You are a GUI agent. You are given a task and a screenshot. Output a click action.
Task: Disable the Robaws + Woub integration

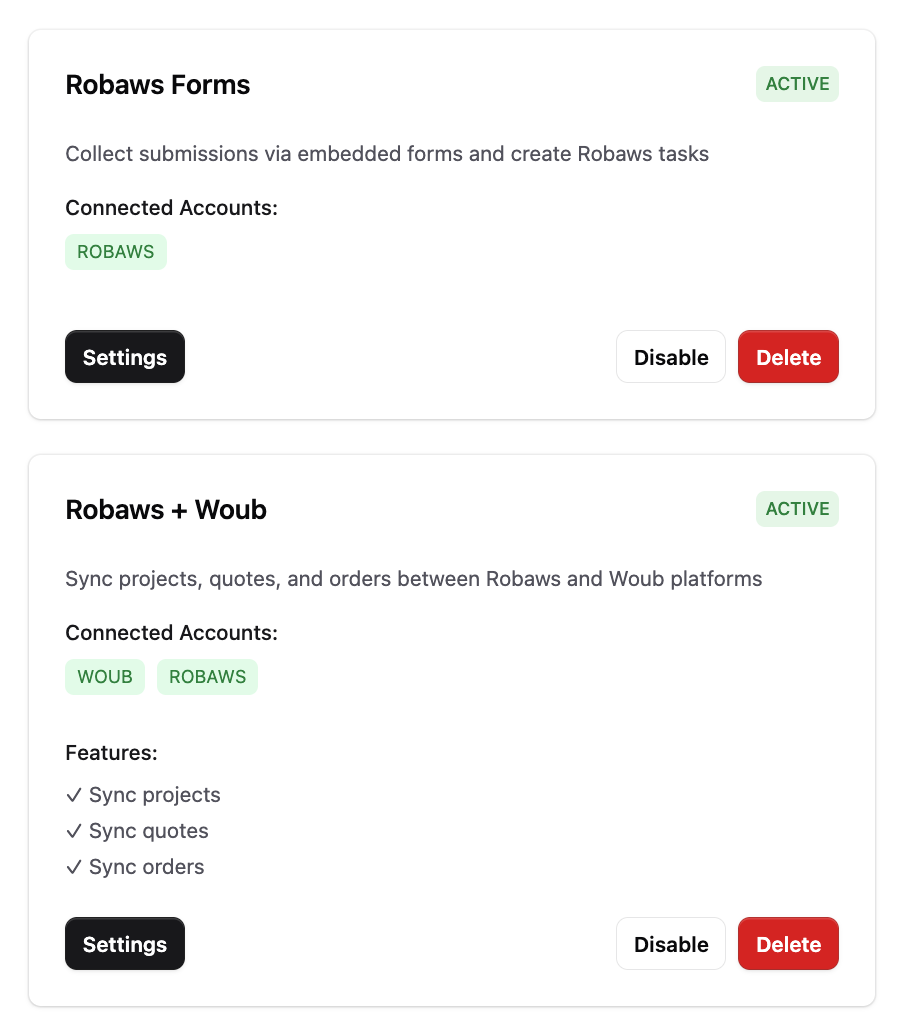(x=671, y=944)
